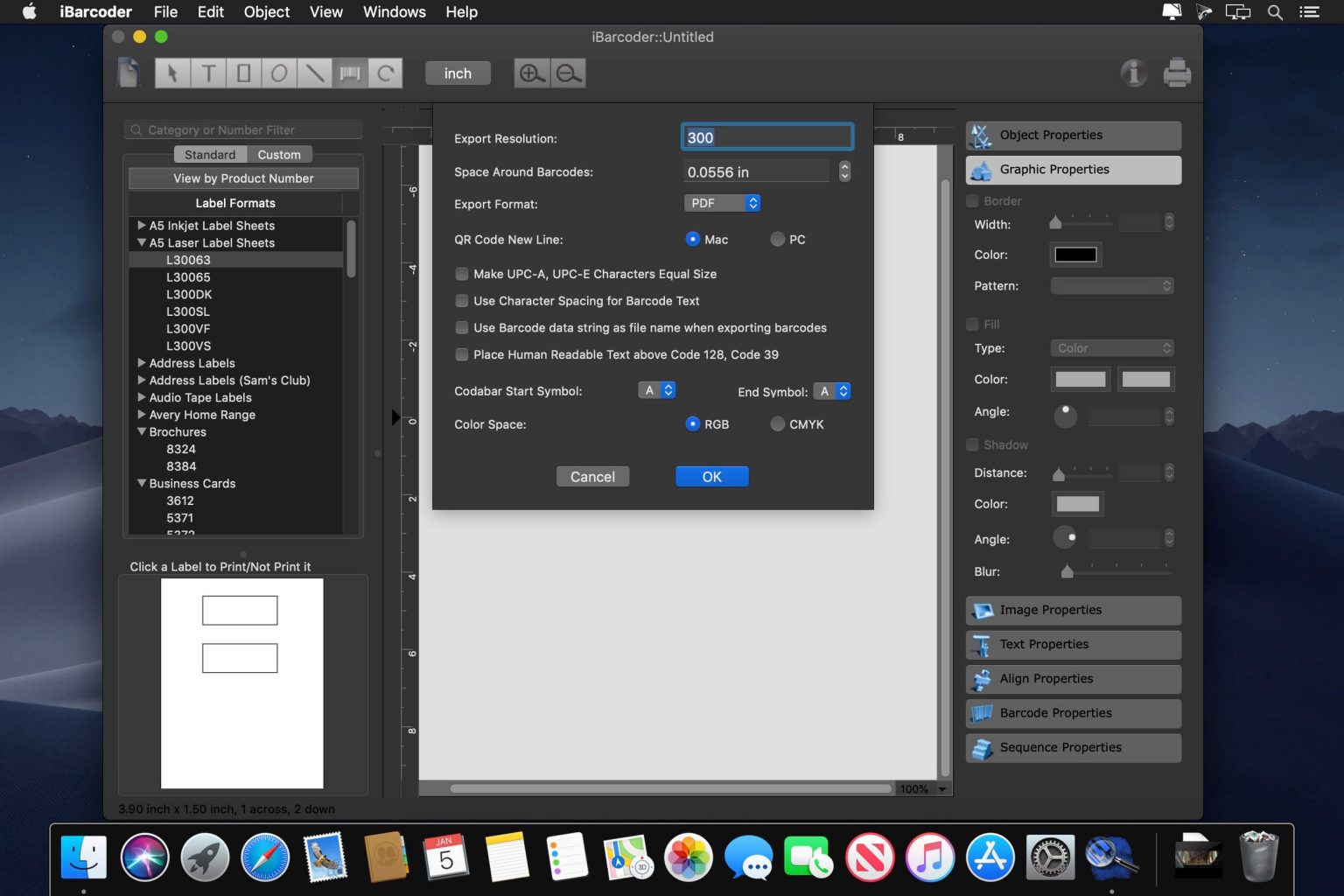Open the Export Format dropdown
The image size is (1344, 896).
pos(722,203)
